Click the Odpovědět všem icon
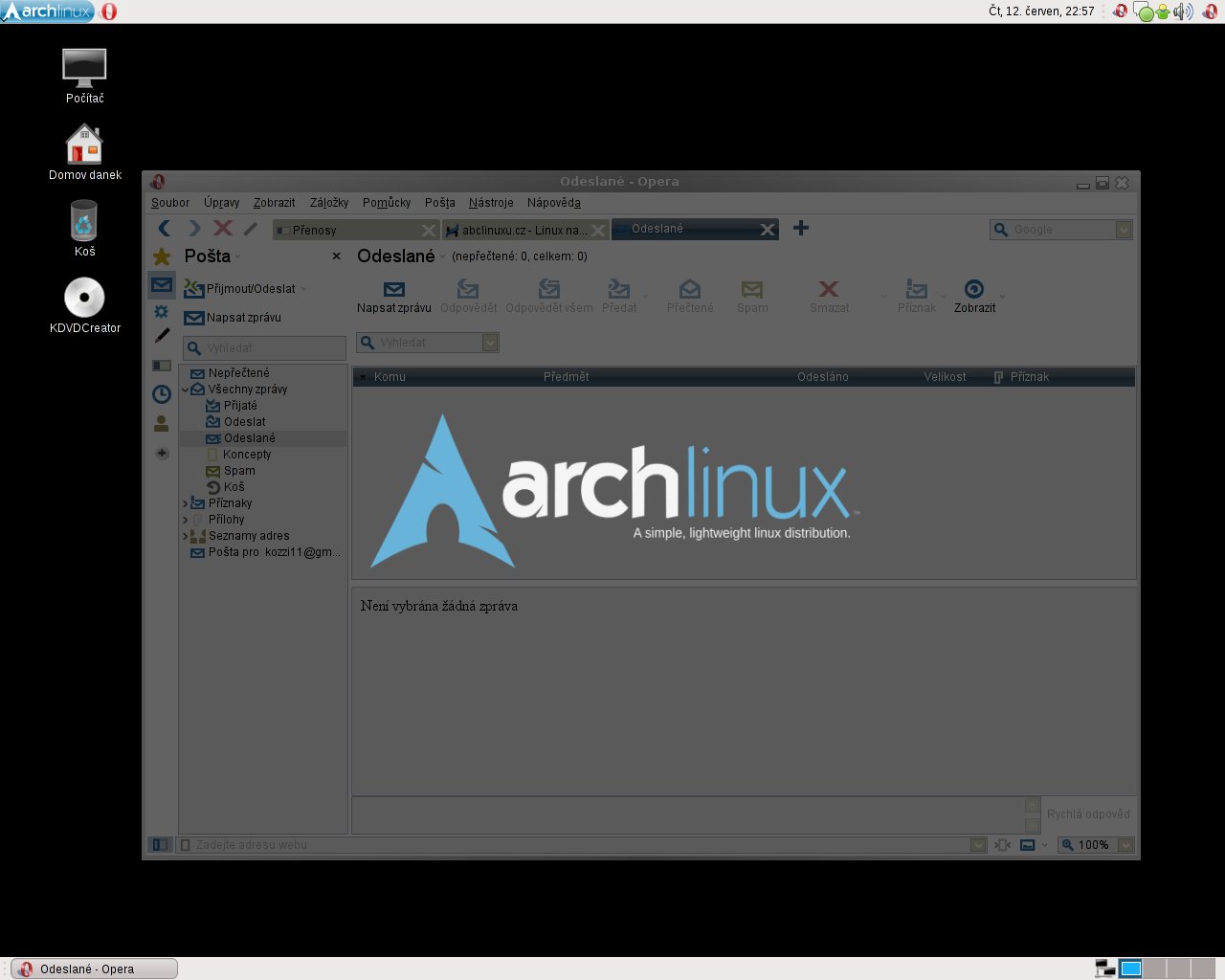Viewport: 1225px width, 980px height. (x=549, y=297)
